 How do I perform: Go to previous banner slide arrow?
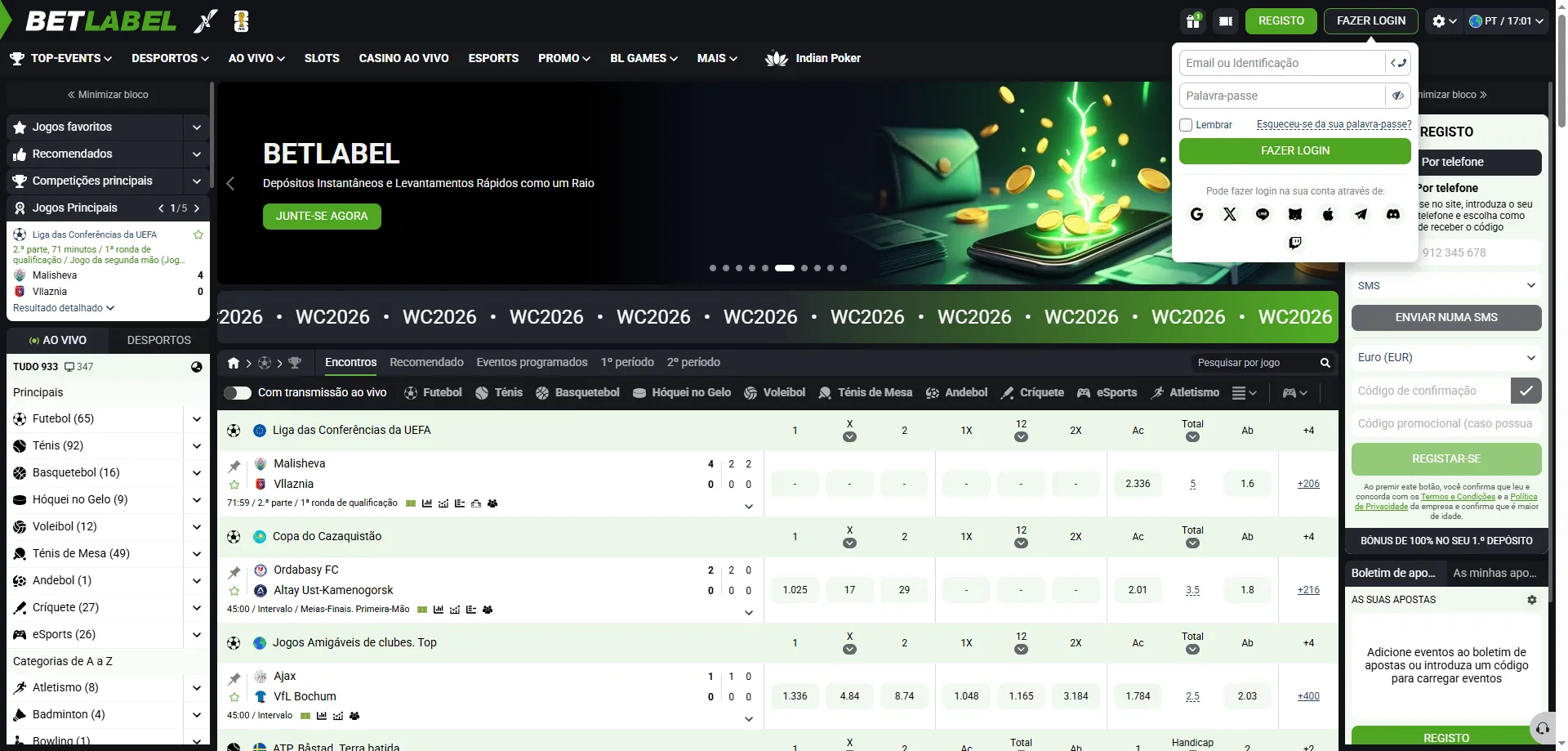[230, 183]
